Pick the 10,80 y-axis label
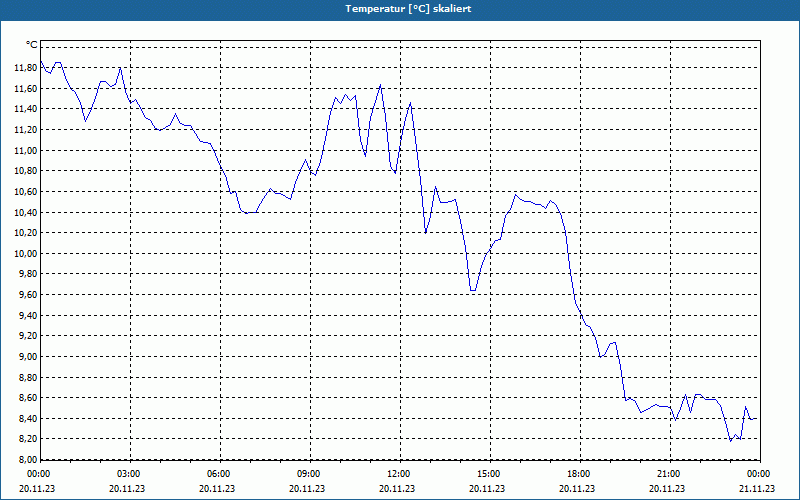Viewport: 800px width, 500px height. coord(27,170)
